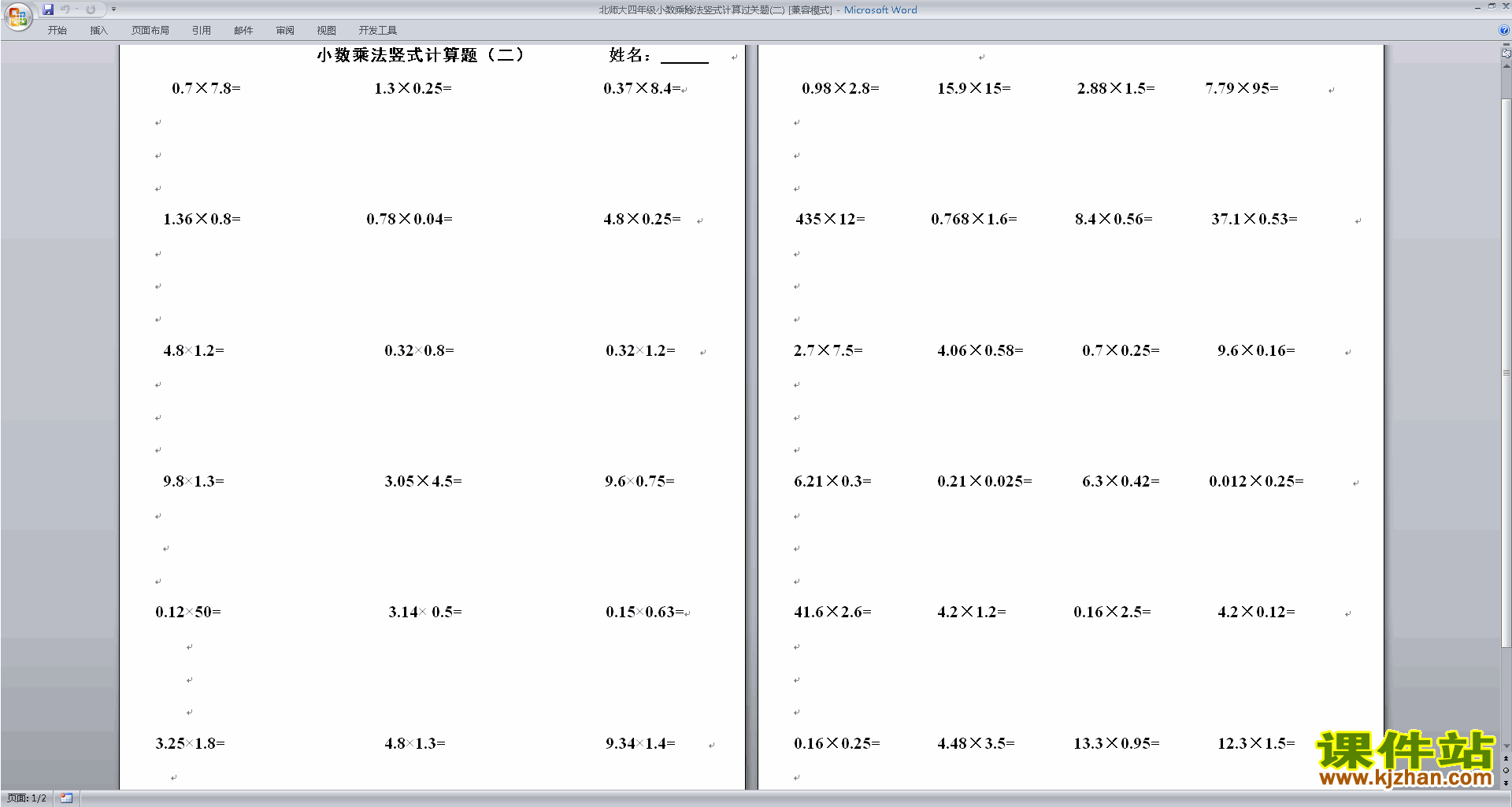The image size is (1512, 807).
Task: Click the problem 4.8×0.25=
Action: [x=642, y=219]
